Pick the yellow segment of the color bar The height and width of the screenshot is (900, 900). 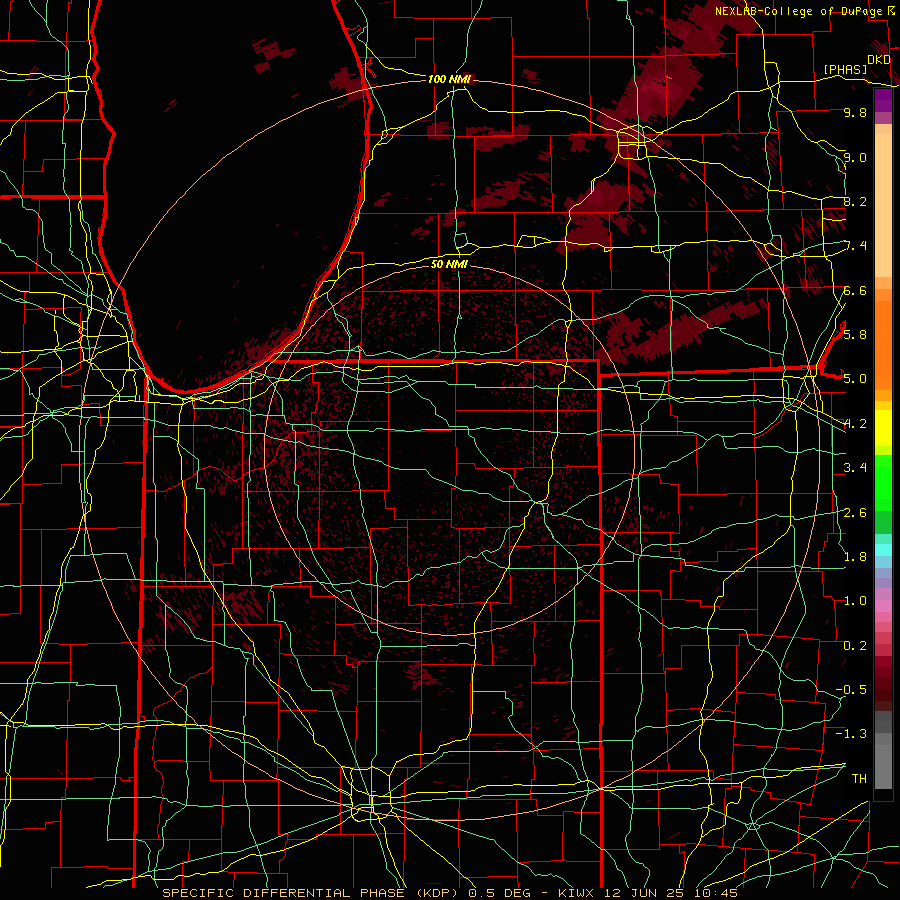pyautogui.click(x=883, y=428)
